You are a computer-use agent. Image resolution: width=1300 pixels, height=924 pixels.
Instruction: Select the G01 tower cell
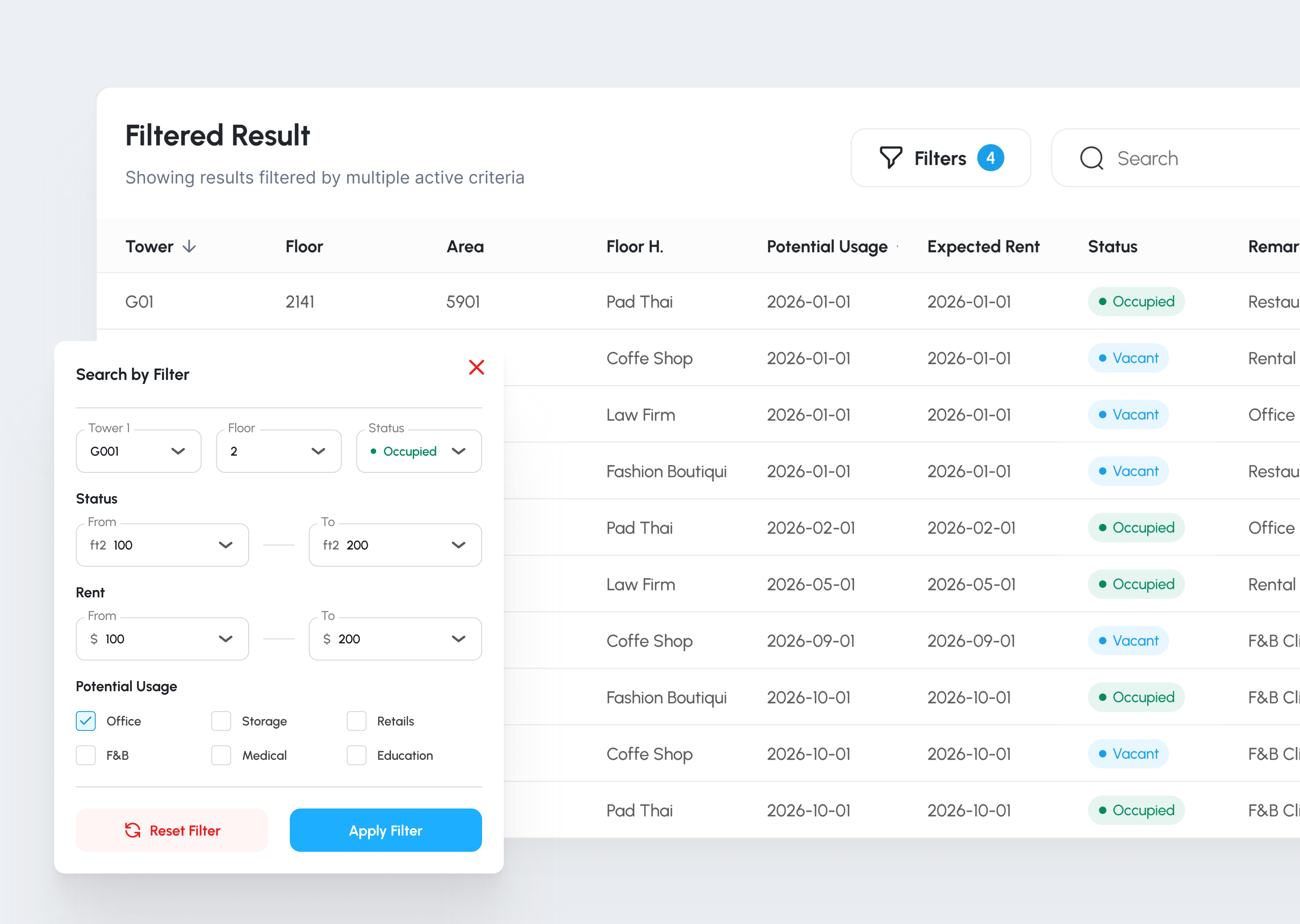[x=139, y=302]
